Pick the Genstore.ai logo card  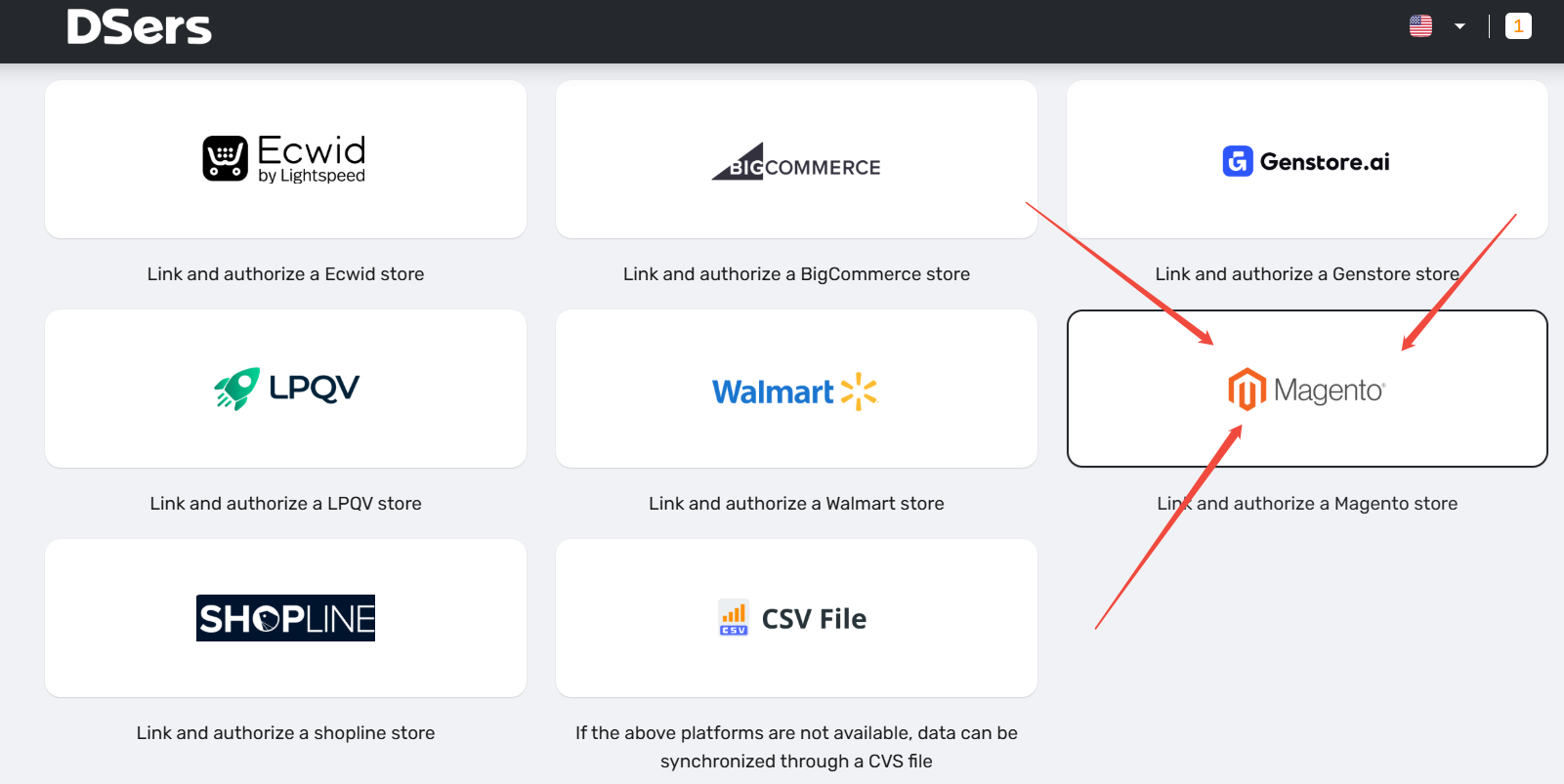[1307, 159]
